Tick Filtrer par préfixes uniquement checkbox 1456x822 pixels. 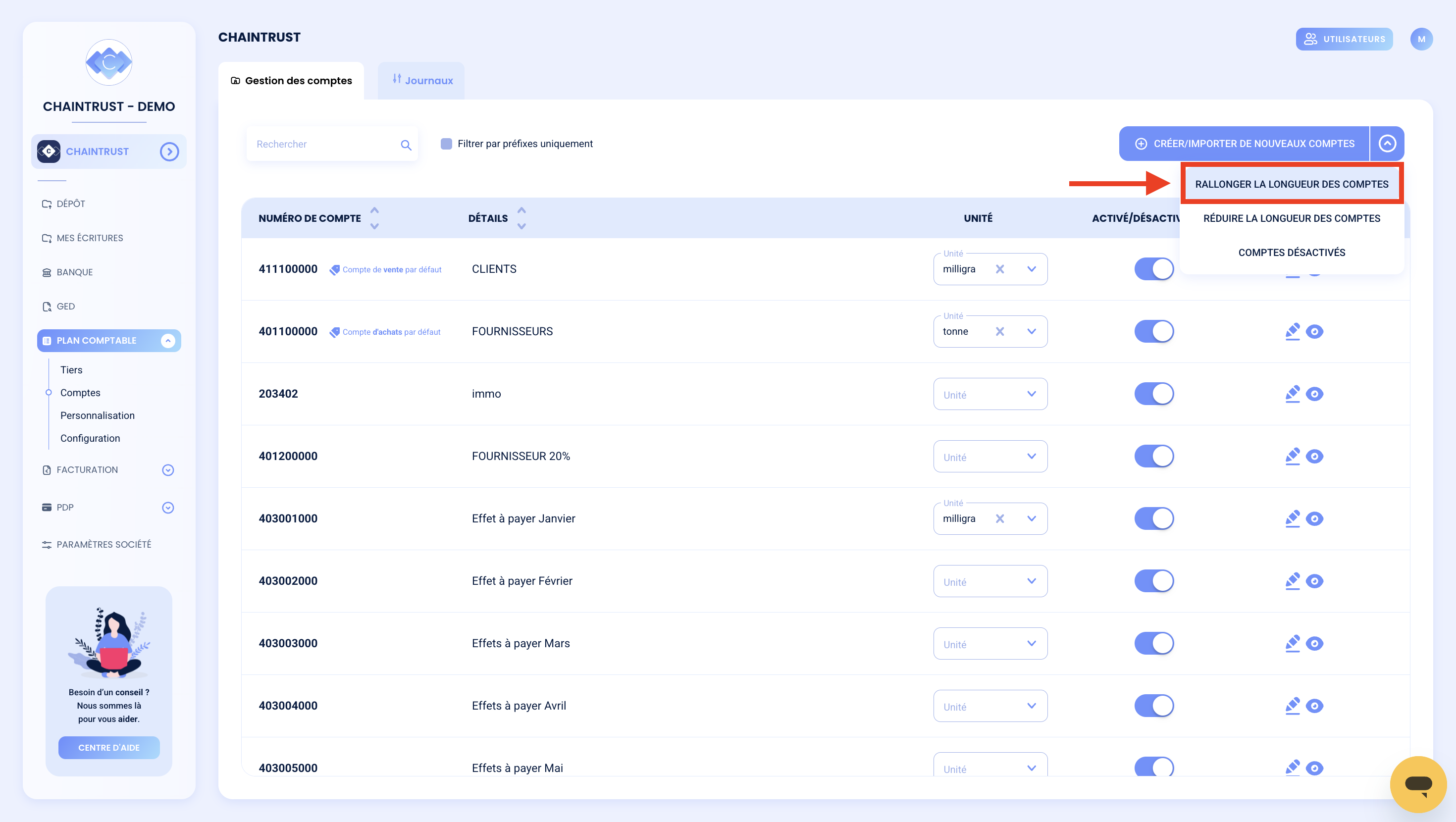pos(446,144)
